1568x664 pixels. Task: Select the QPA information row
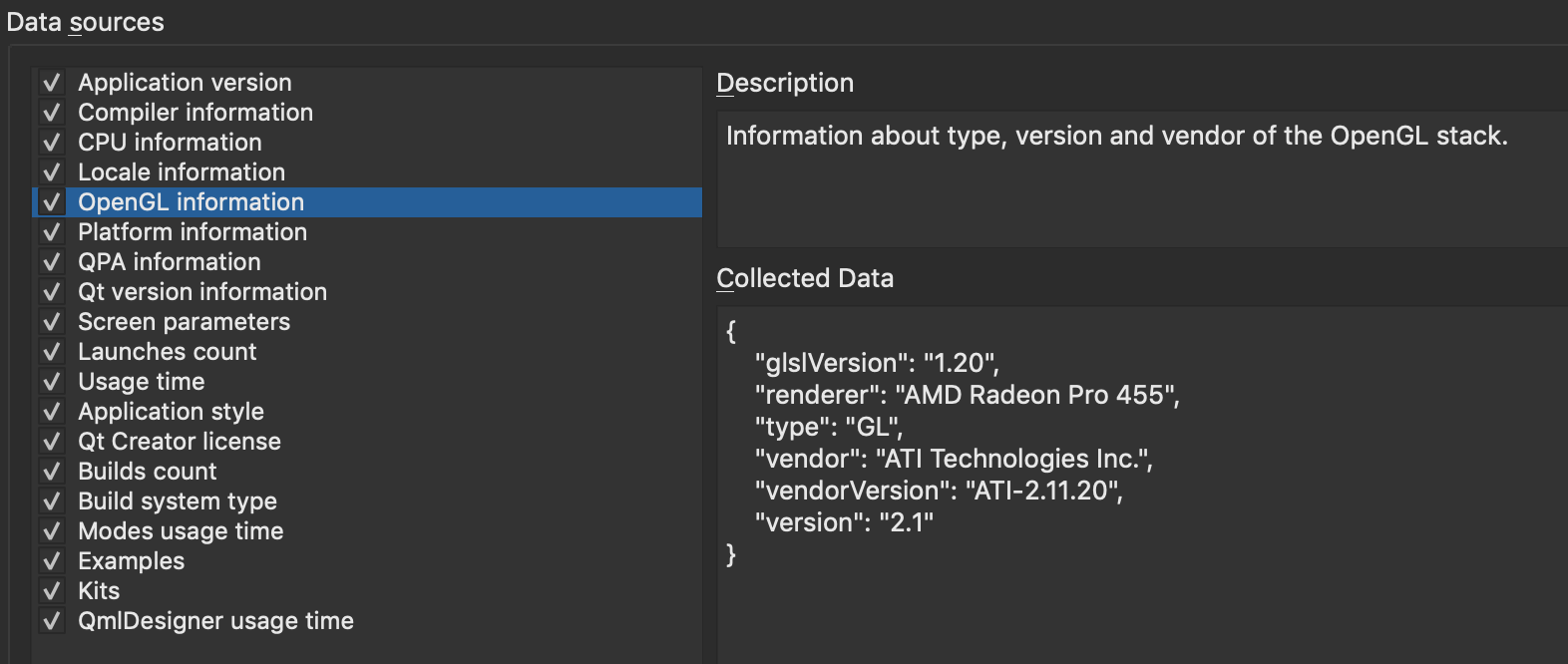[170, 262]
